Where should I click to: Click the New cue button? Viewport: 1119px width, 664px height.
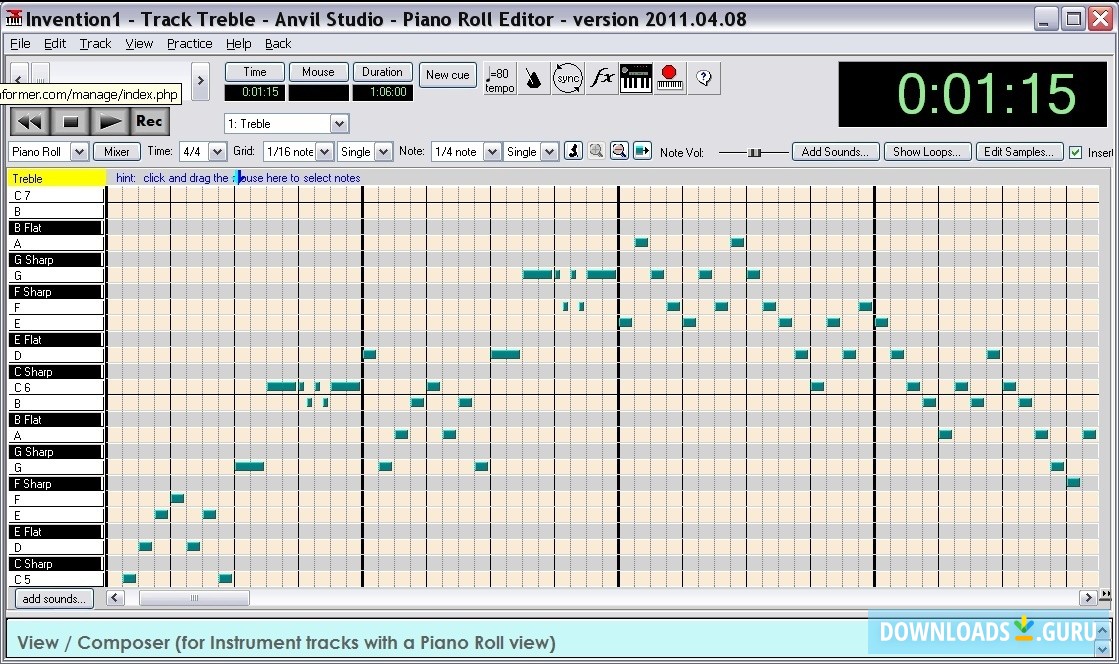[447, 75]
